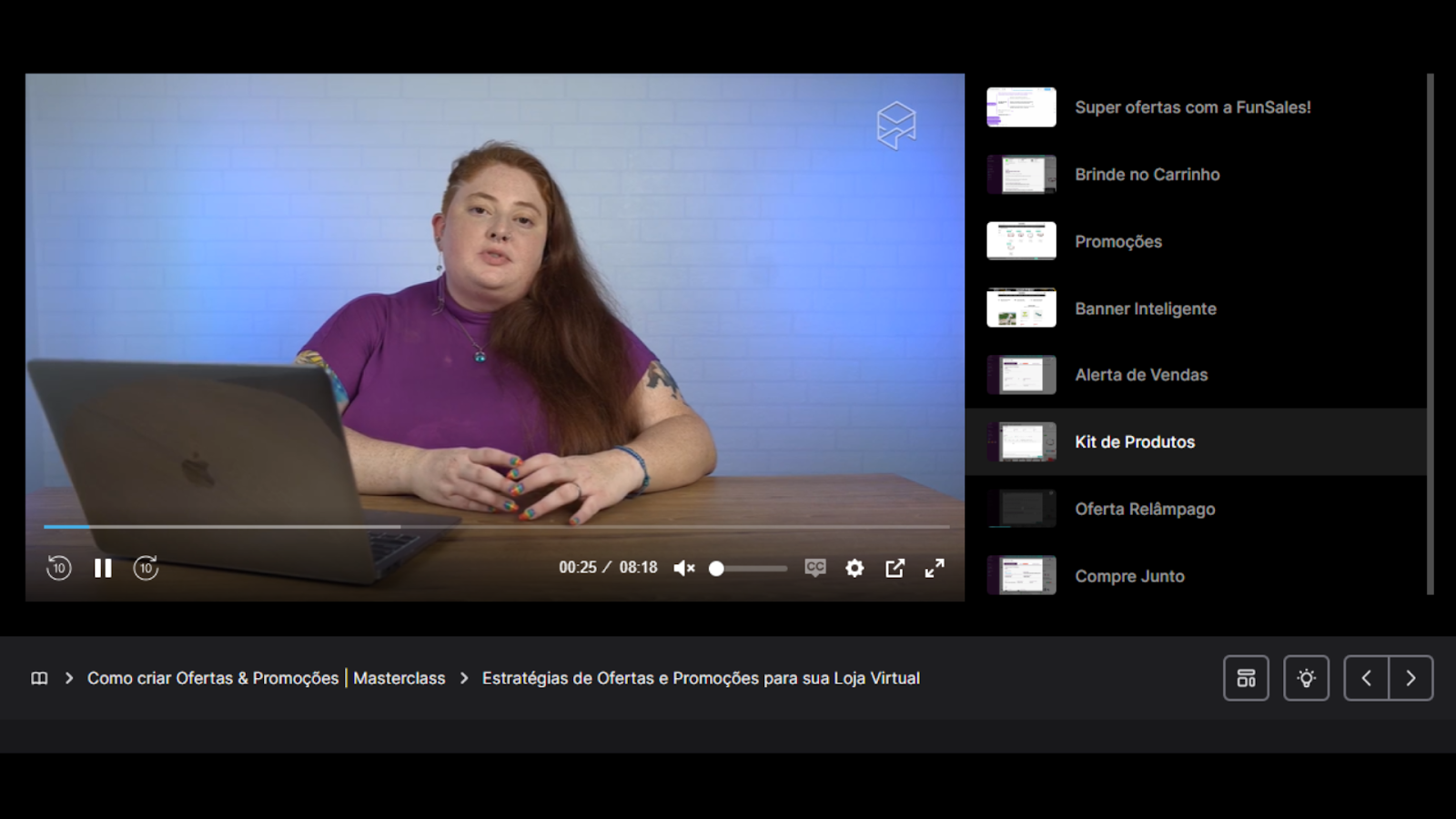Rewind video 10 seconds
Screen dimensions: 1456x819
coord(59,568)
